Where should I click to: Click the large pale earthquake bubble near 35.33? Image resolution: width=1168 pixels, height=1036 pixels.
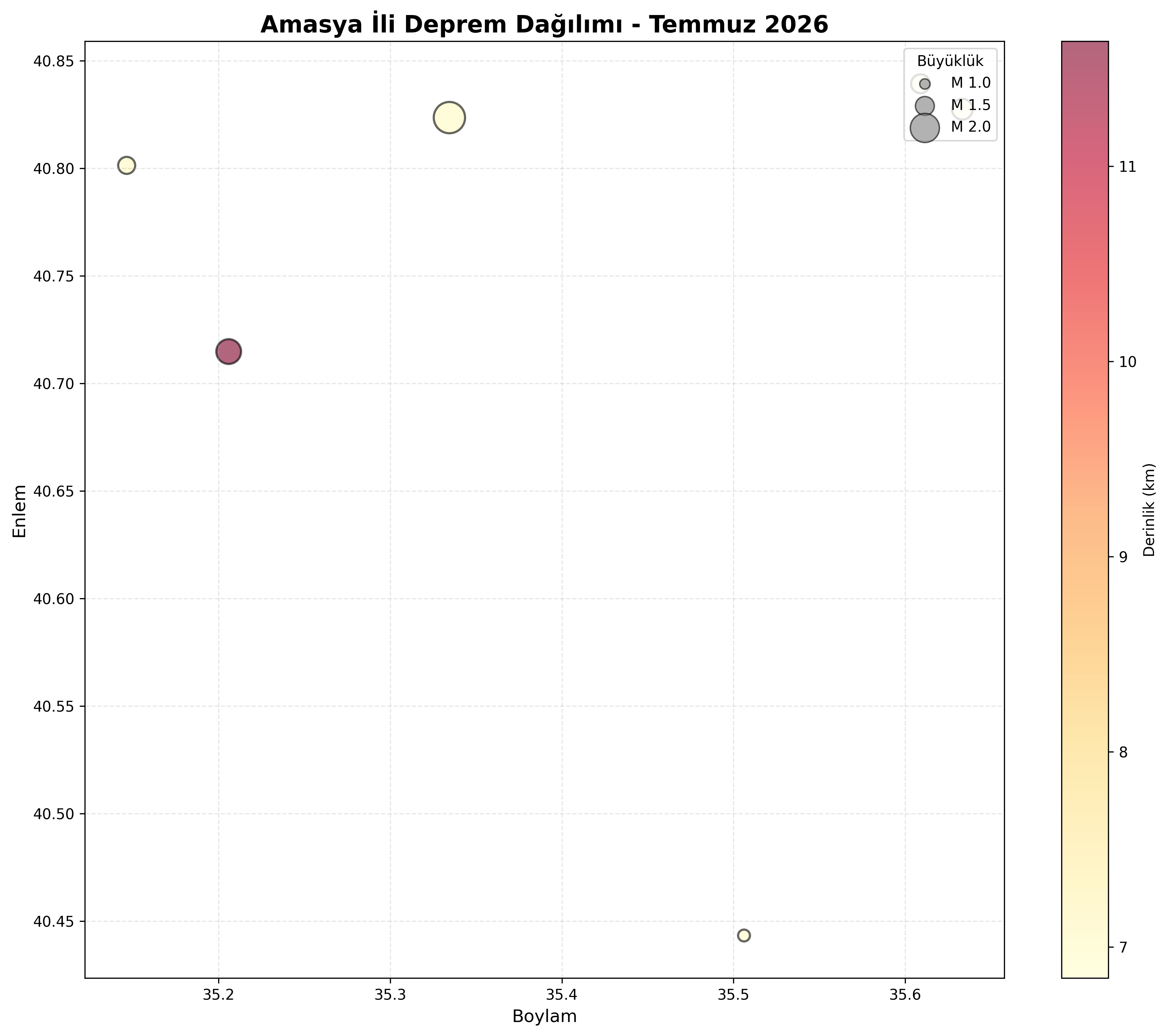coord(450,118)
